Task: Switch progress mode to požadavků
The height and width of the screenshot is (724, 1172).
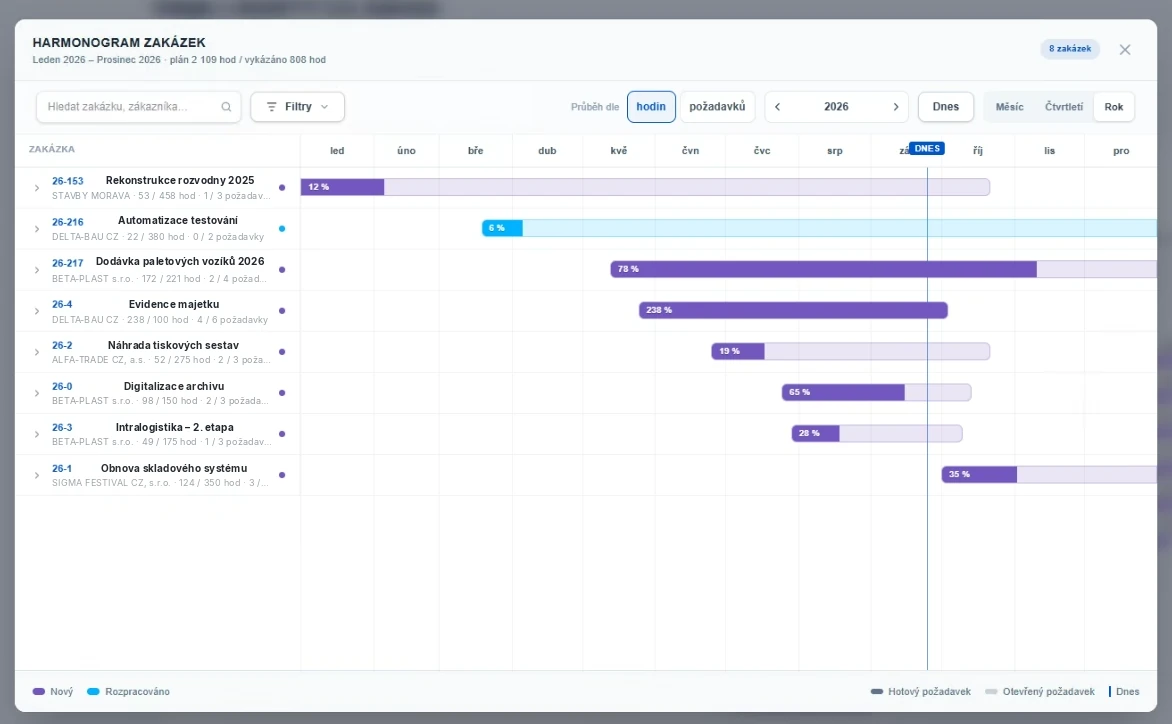Action: click(717, 107)
